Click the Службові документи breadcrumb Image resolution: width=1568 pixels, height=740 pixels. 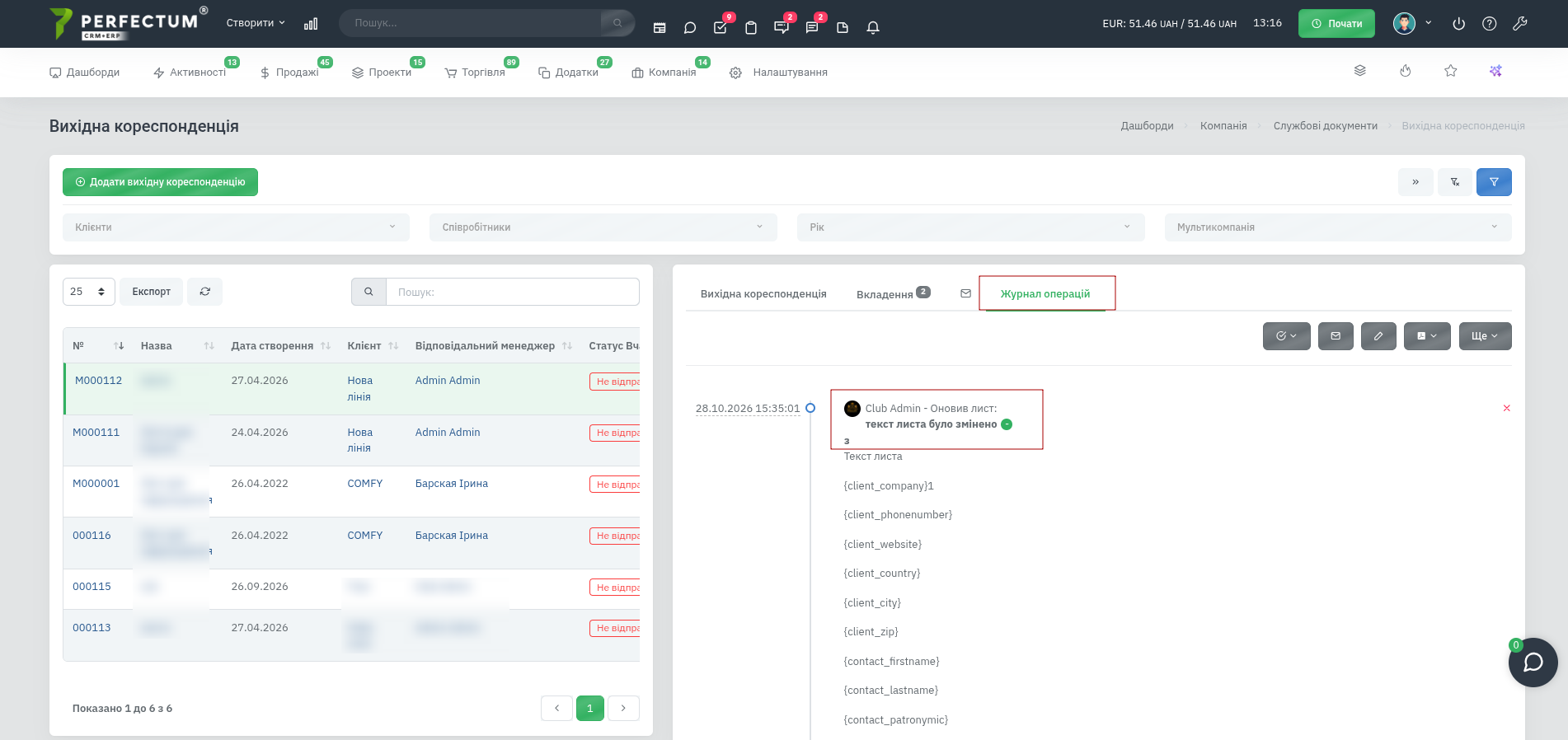coord(1325,126)
